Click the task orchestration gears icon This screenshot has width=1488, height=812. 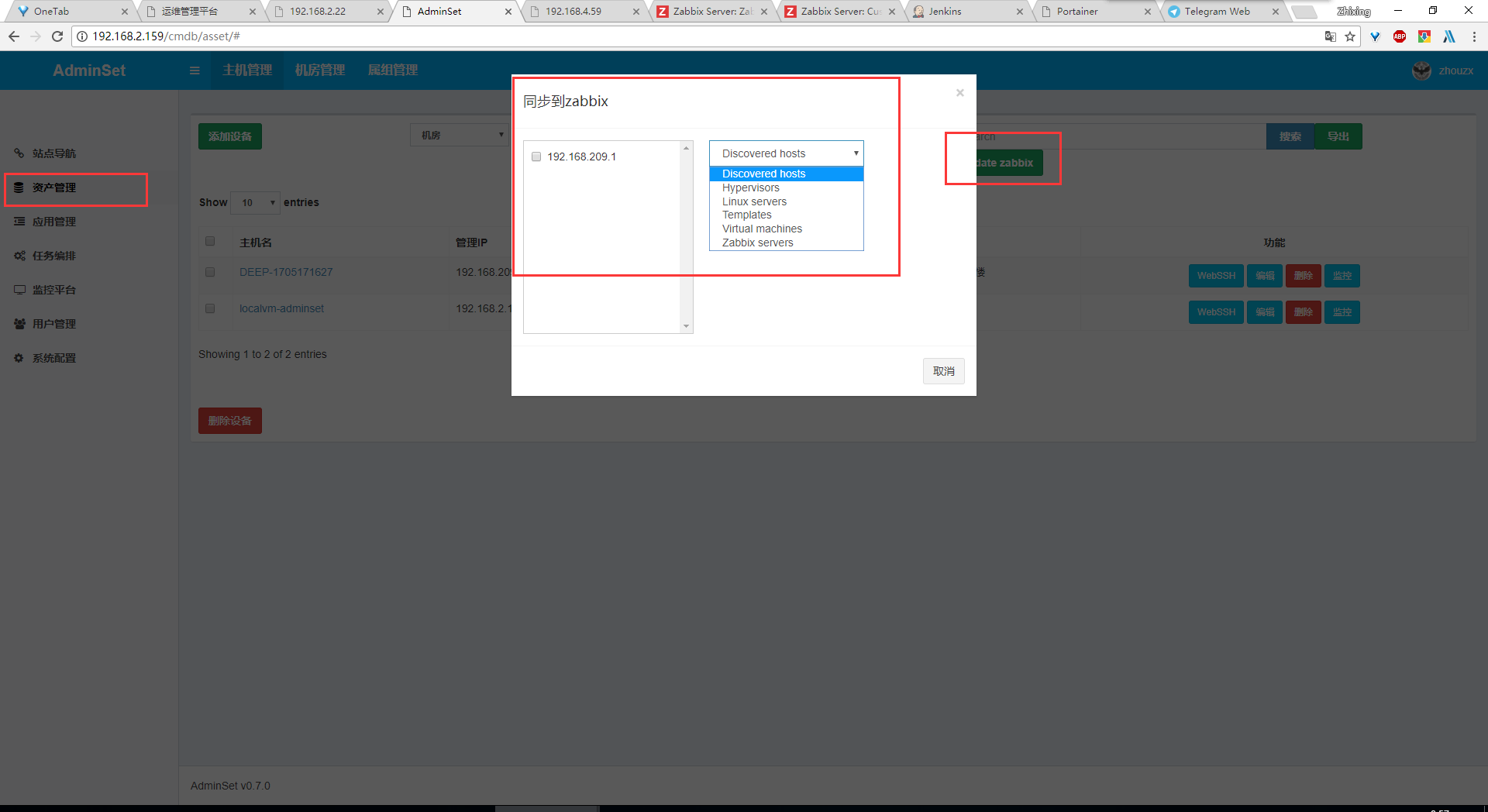point(19,256)
